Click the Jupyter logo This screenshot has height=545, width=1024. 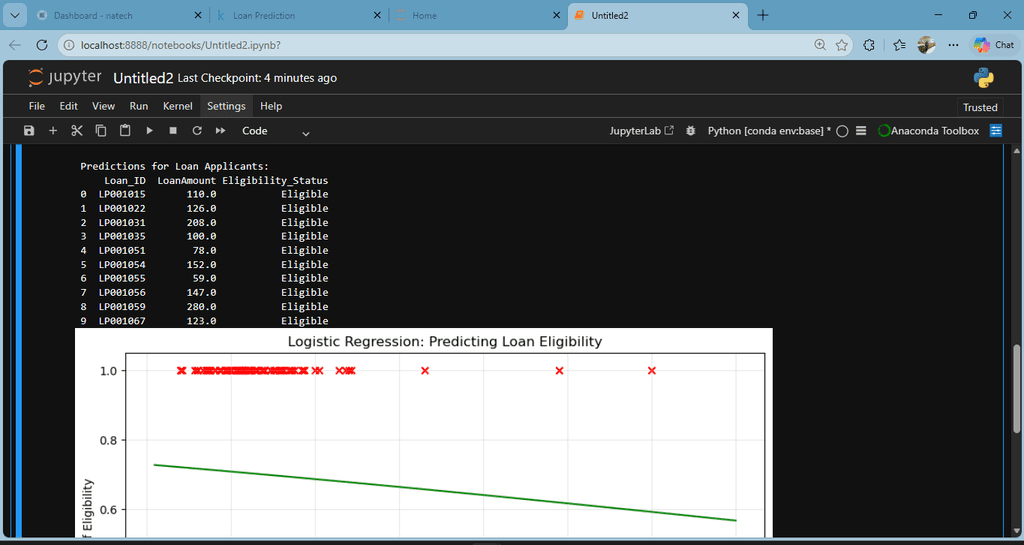click(x=65, y=78)
